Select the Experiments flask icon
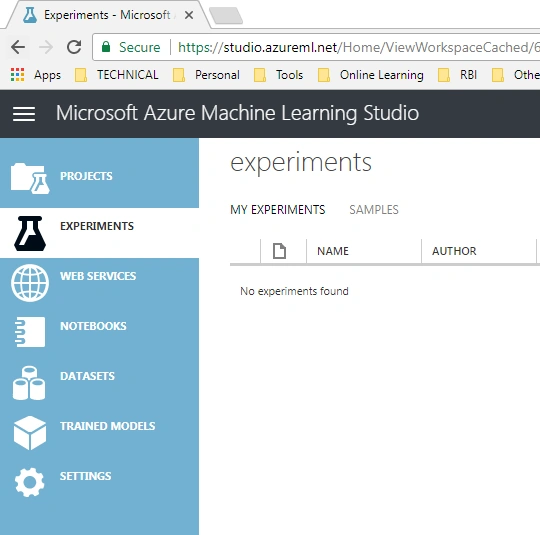Image resolution: width=540 pixels, height=535 pixels. tap(30, 233)
